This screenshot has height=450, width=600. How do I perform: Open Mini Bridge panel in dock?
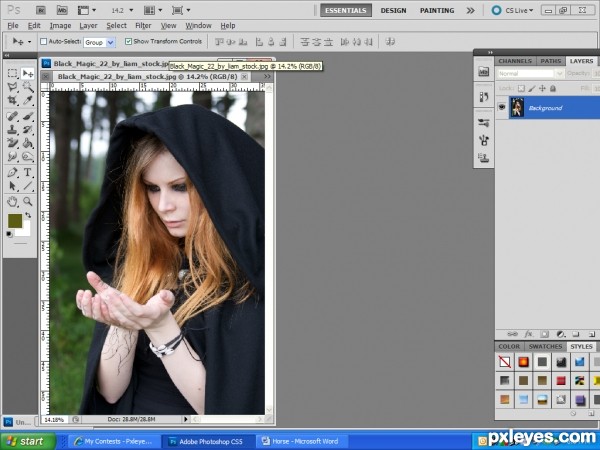click(x=484, y=72)
